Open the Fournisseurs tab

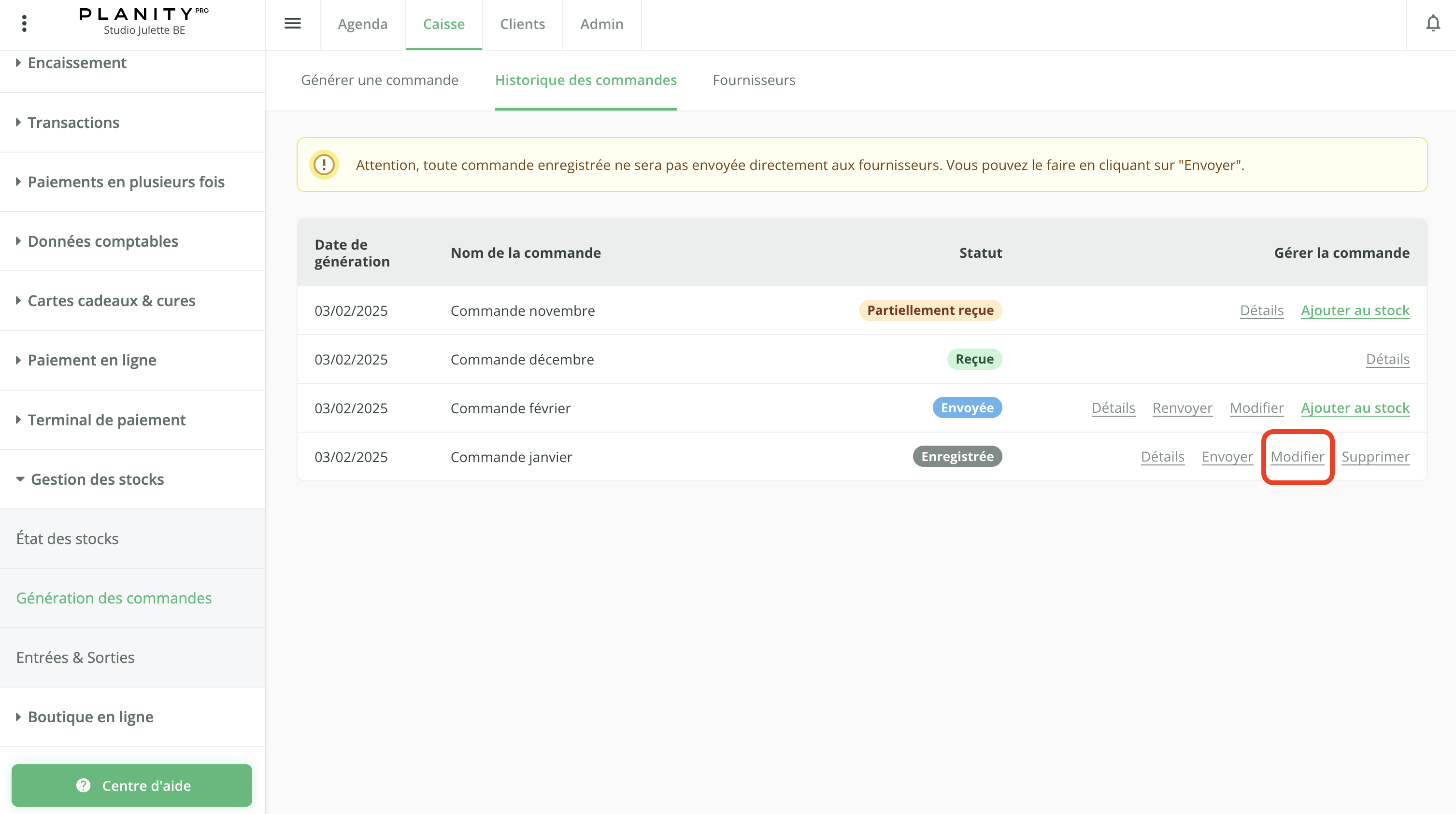[x=754, y=80]
